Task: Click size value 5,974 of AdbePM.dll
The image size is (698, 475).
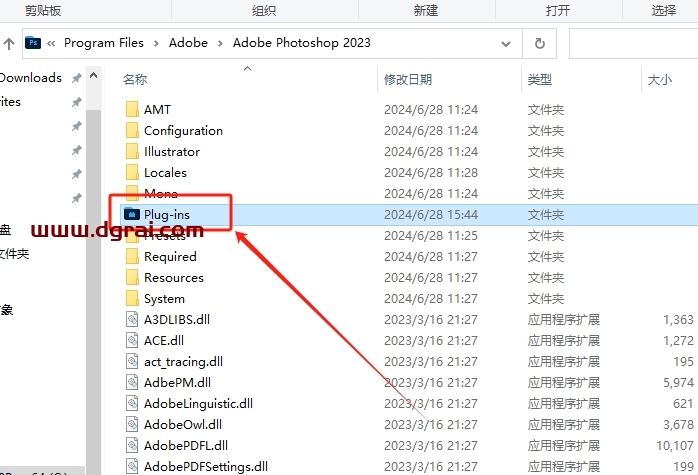Action: (x=678, y=383)
